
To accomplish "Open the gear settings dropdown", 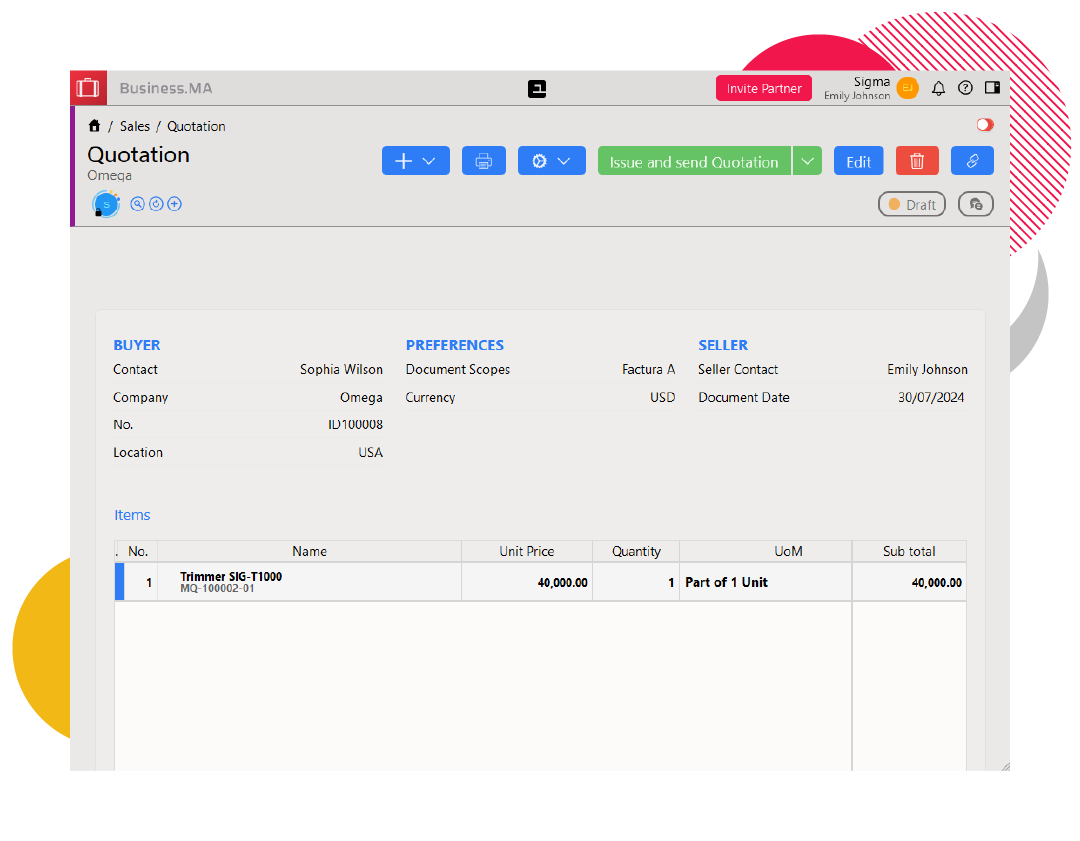I will tap(551, 161).
